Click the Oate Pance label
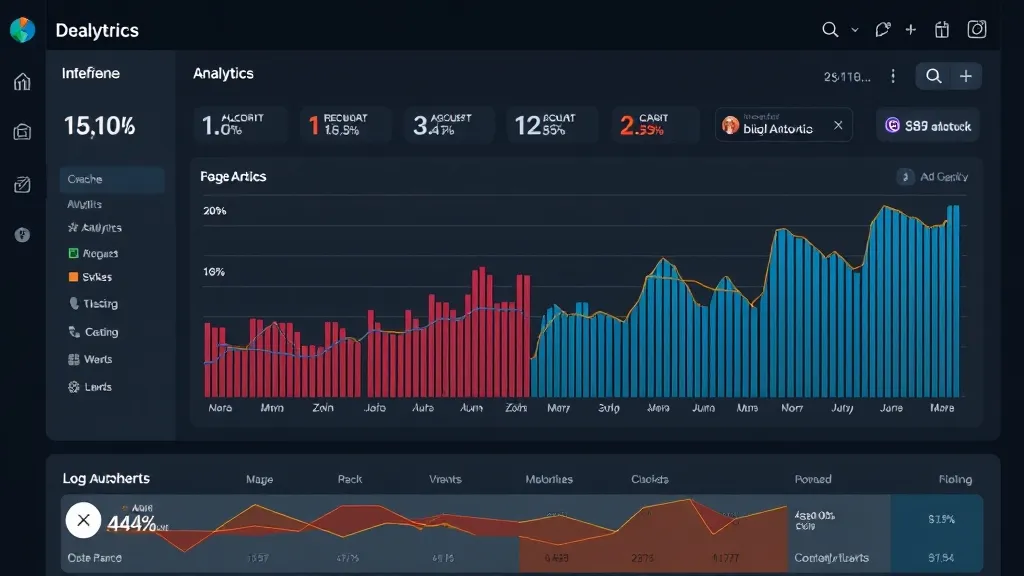Viewport: 1024px width, 576px height. coord(95,558)
